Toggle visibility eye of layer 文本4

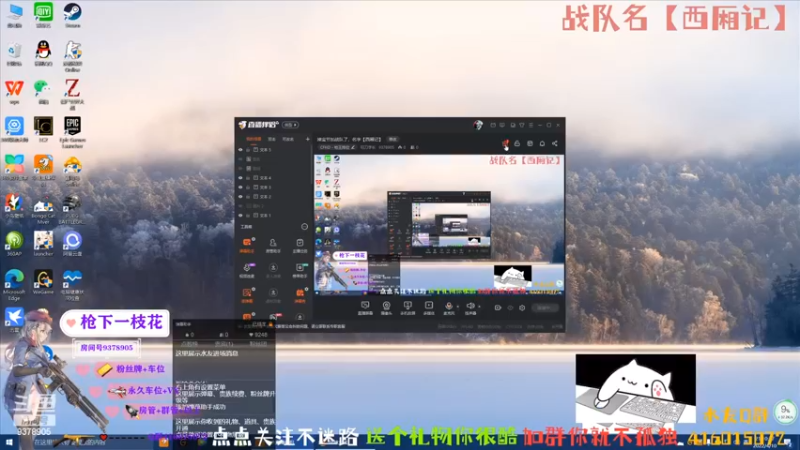click(x=240, y=178)
